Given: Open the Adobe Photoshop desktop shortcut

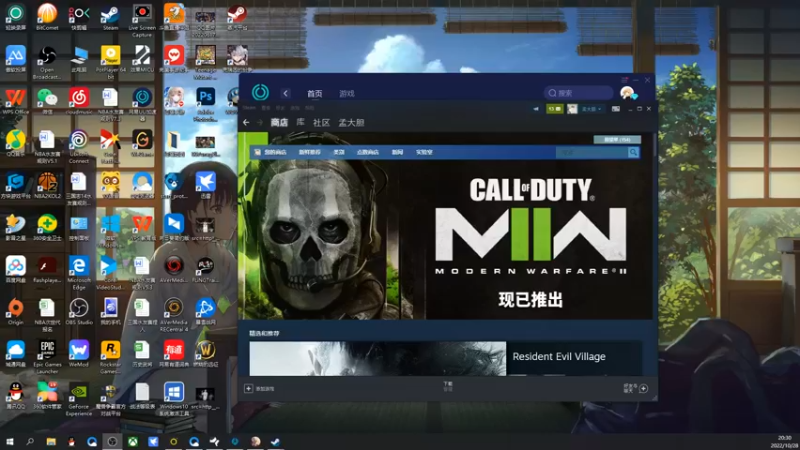Looking at the screenshot, I should coord(205,103).
